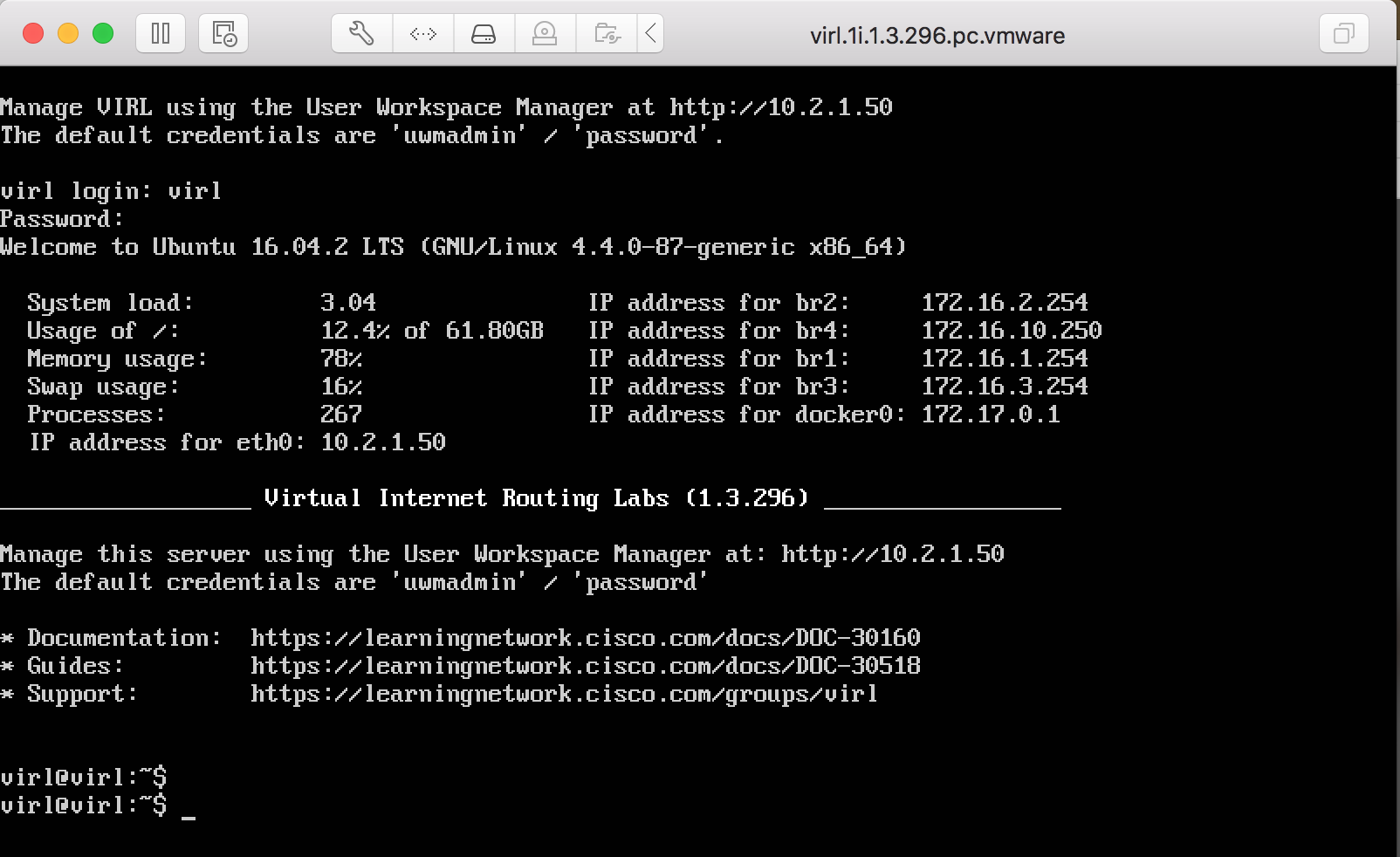
Task: Click the Support URL groups/virl
Action: (x=564, y=694)
